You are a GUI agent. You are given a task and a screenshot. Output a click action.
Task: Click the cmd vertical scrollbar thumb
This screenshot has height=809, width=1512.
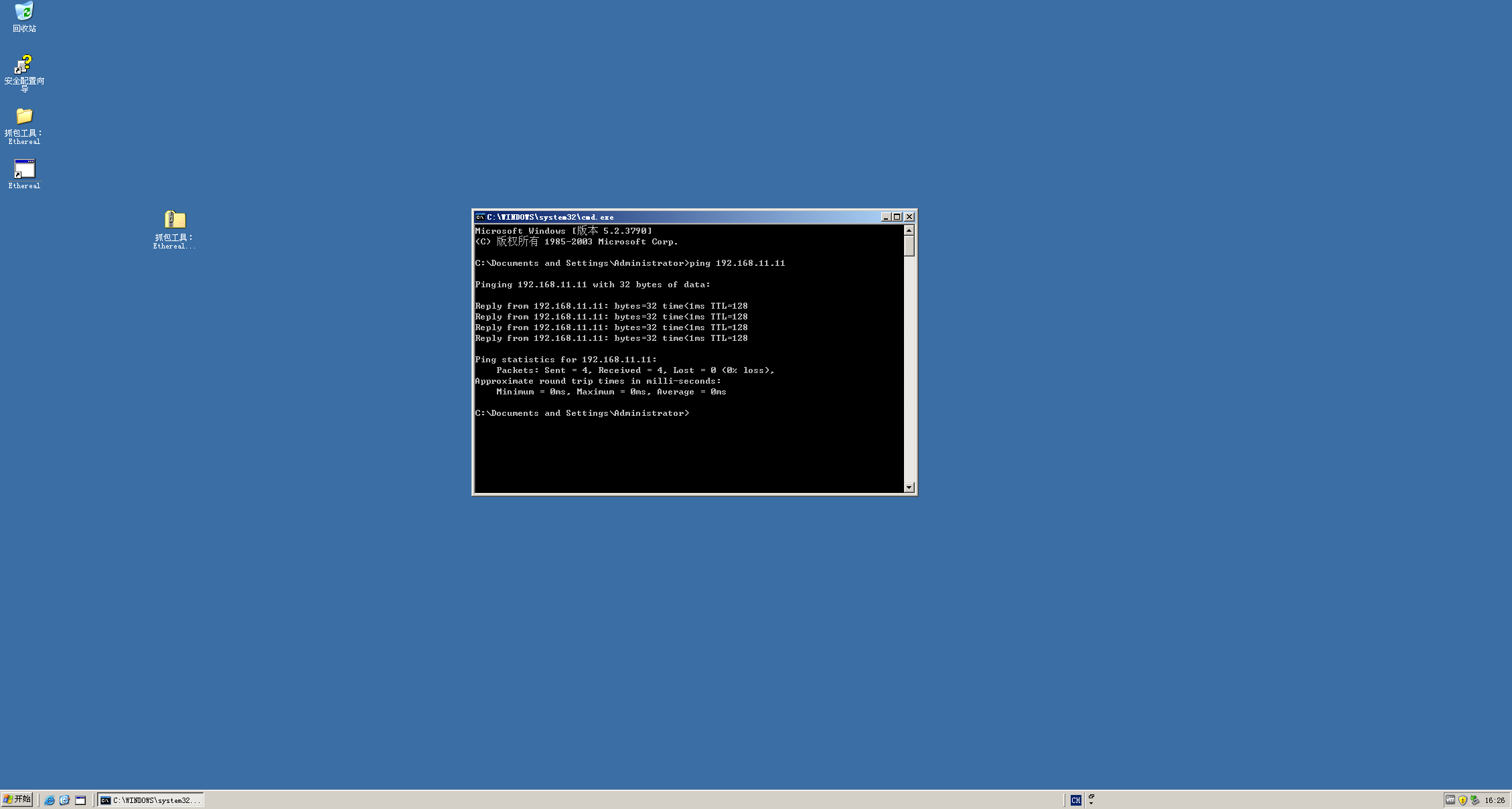[x=909, y=246]
